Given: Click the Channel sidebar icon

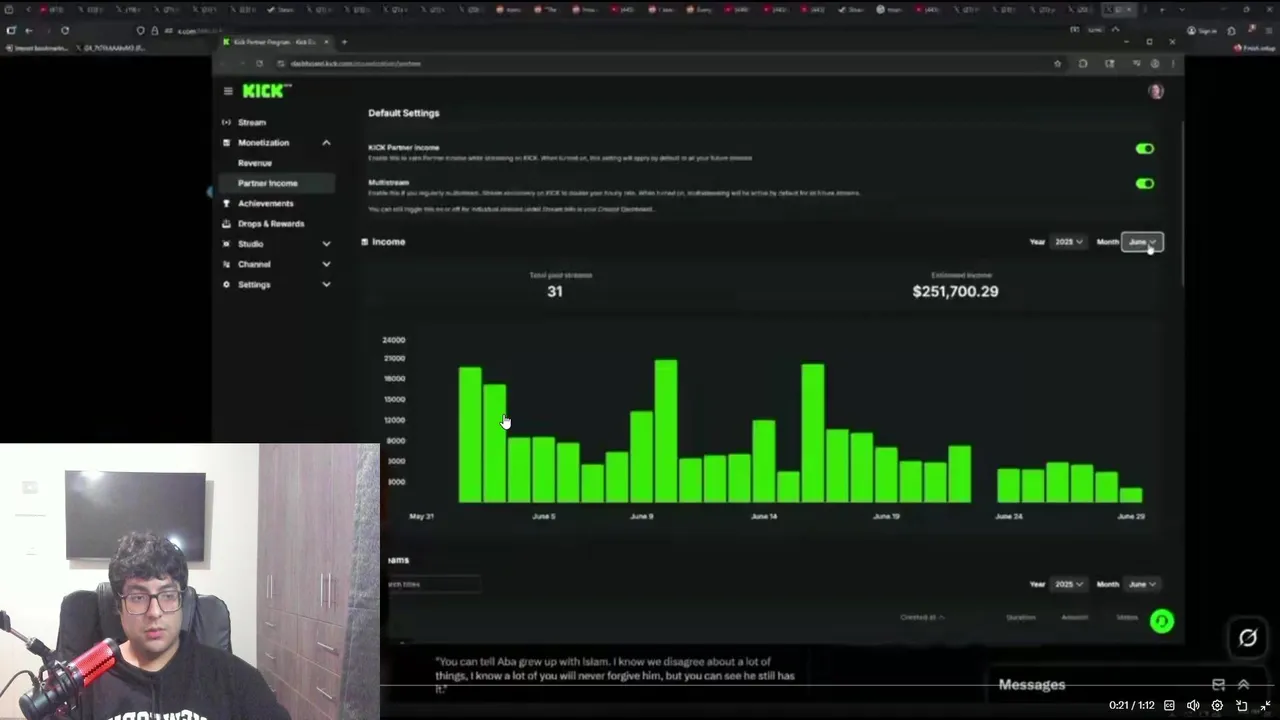Looking at the screenshot, I should [x=226, y=264].
